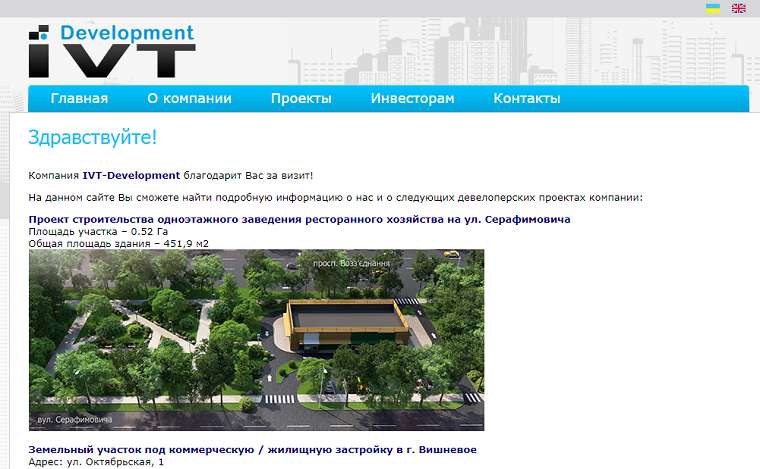The width and height of the screenshot is (760, 469).
Task: Click the Общая площадь здания 451,9 м2 line
Action: click(118, 243)
